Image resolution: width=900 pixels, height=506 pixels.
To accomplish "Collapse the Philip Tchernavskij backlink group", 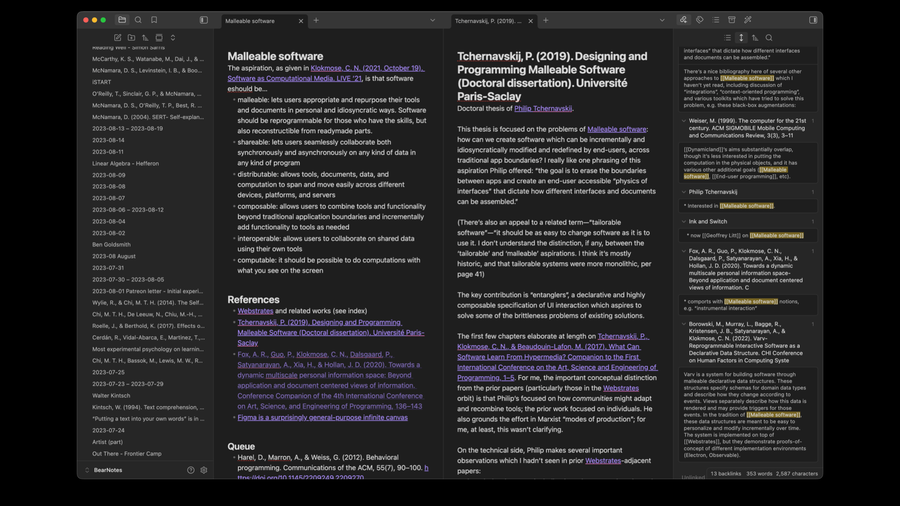I will pyautogui.click(x=685, y=192).
